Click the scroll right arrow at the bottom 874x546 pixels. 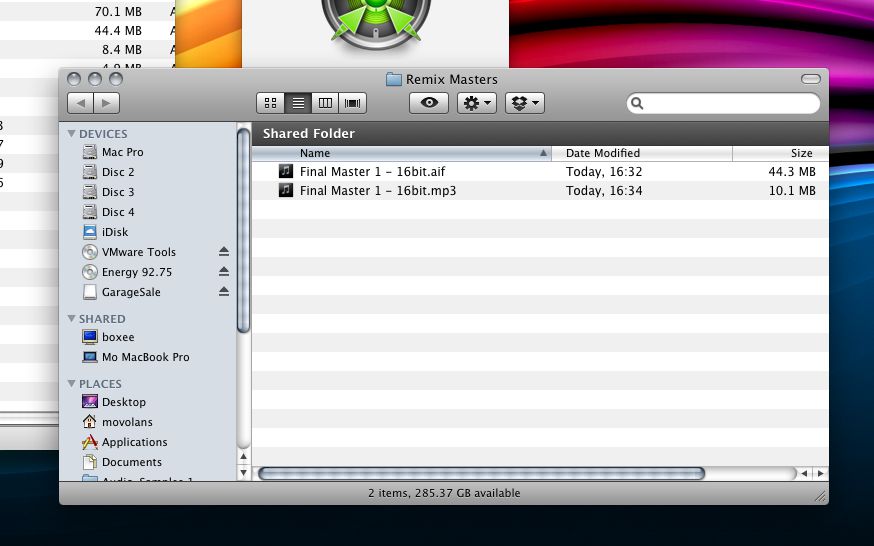click(x=820, y=474)
